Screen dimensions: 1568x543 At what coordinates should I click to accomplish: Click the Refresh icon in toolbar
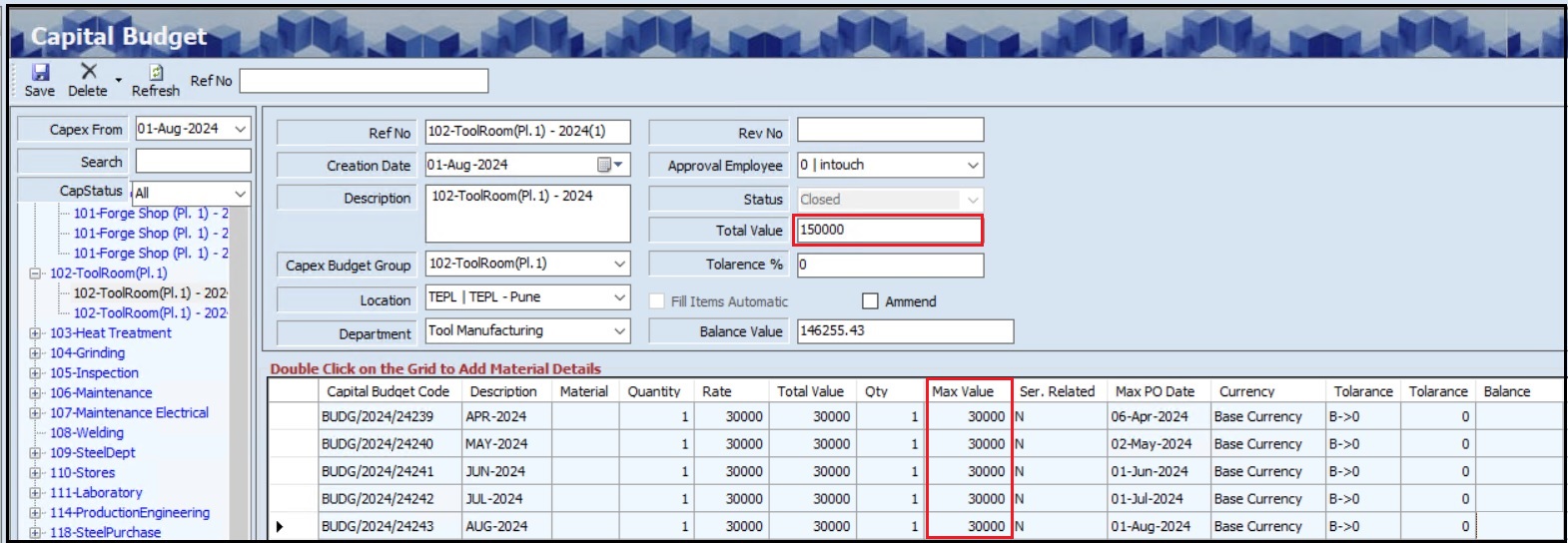click(x=156, y=73)
